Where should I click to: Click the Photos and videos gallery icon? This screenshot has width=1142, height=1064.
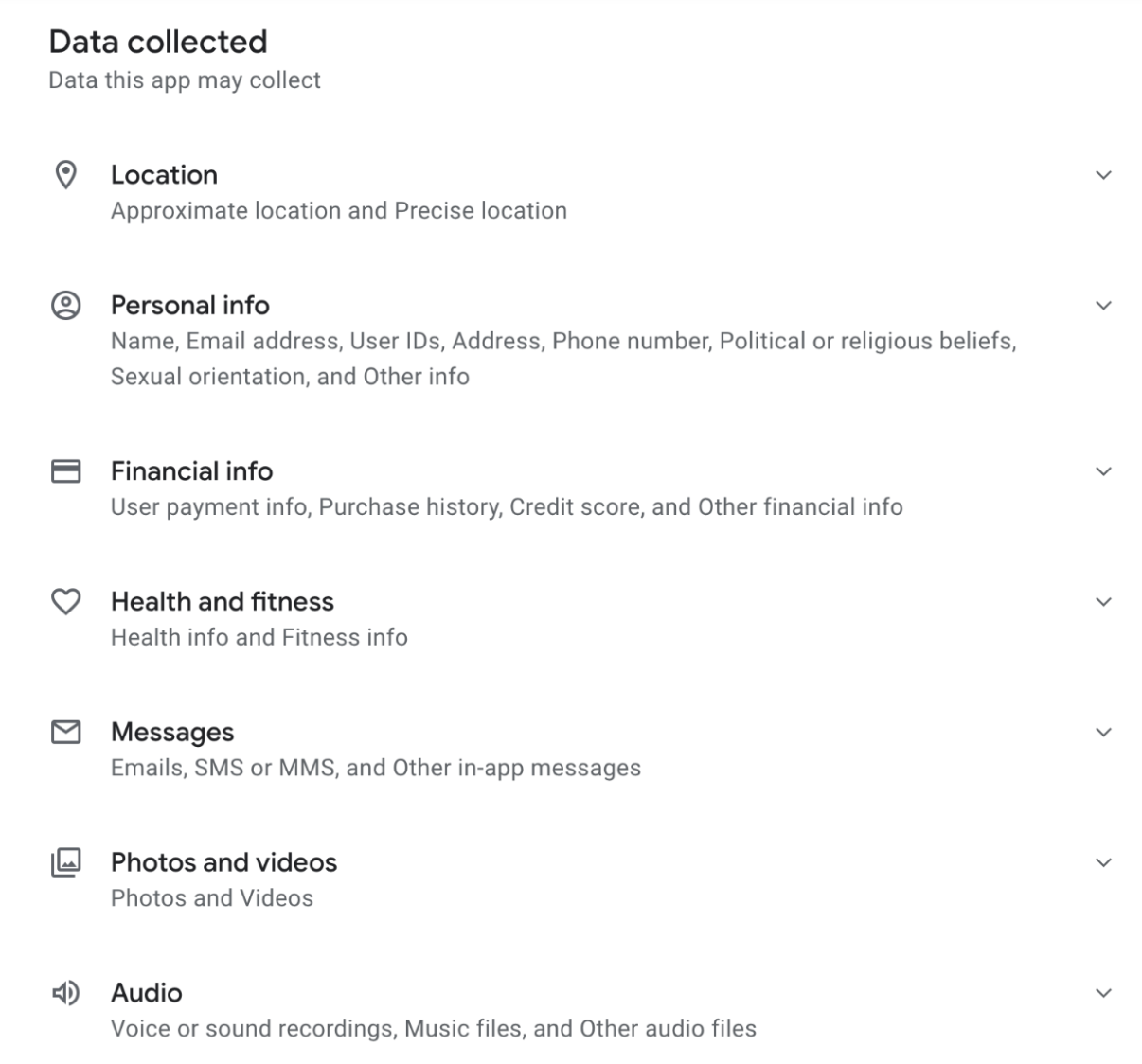click(65, 862)
